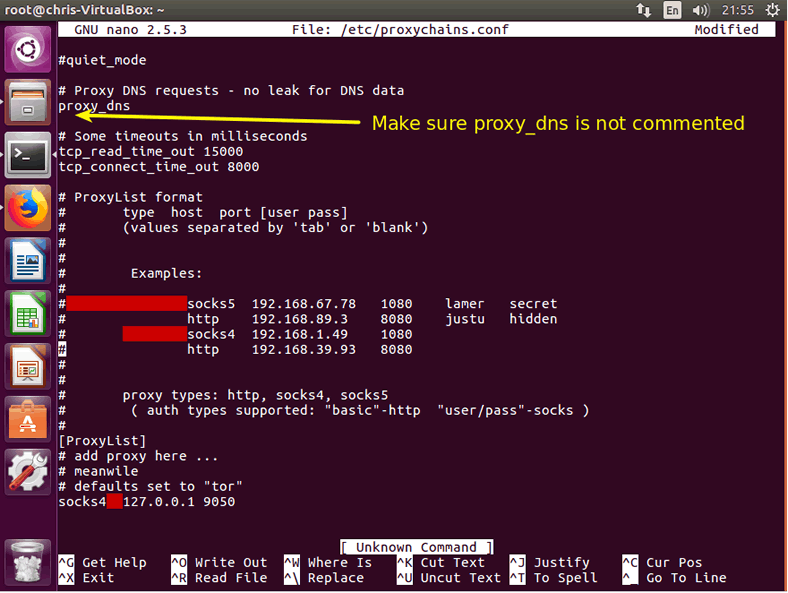Click the Proxy DNS requests comment line

[231, 91]
